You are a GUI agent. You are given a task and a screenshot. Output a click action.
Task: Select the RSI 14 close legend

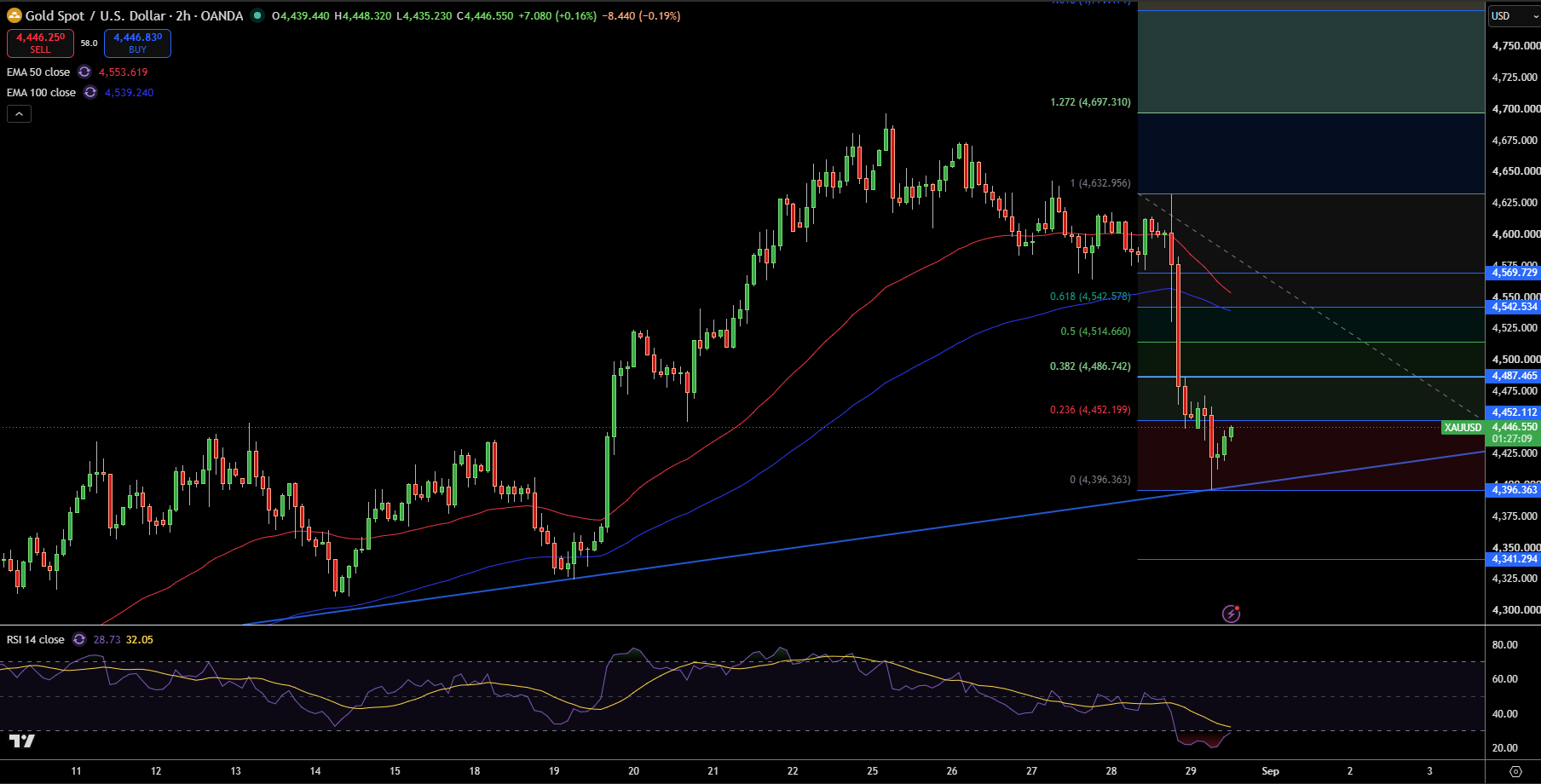tap(36, 640)
